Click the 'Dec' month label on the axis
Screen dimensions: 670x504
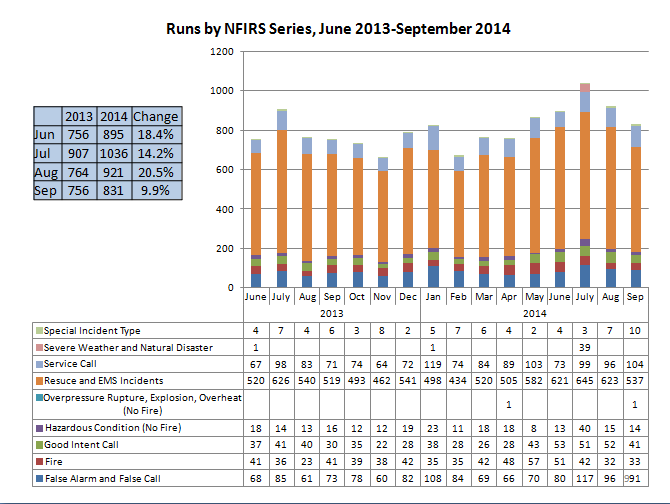point(408,296)
